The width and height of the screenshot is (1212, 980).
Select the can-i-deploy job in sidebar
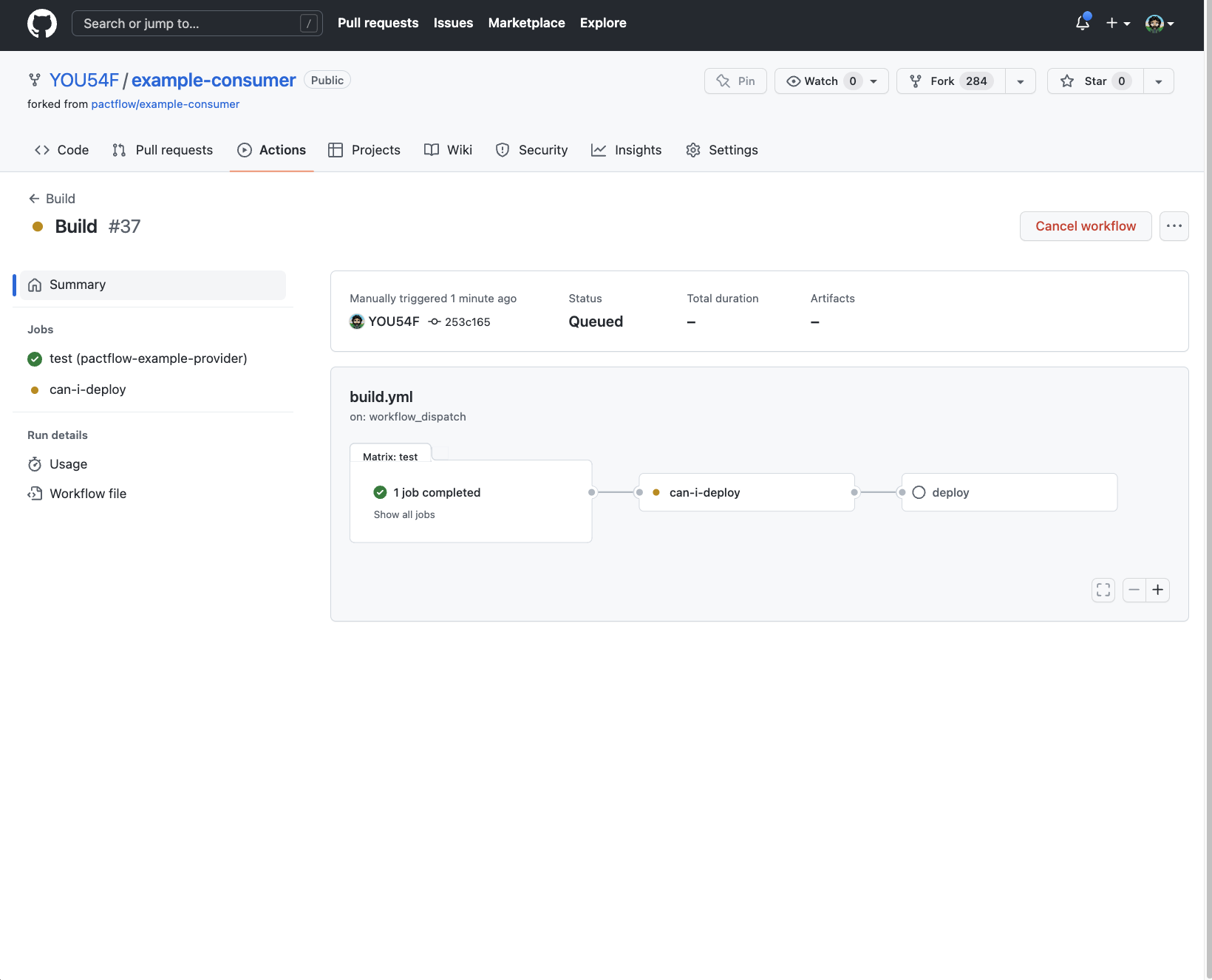[87, 389]
